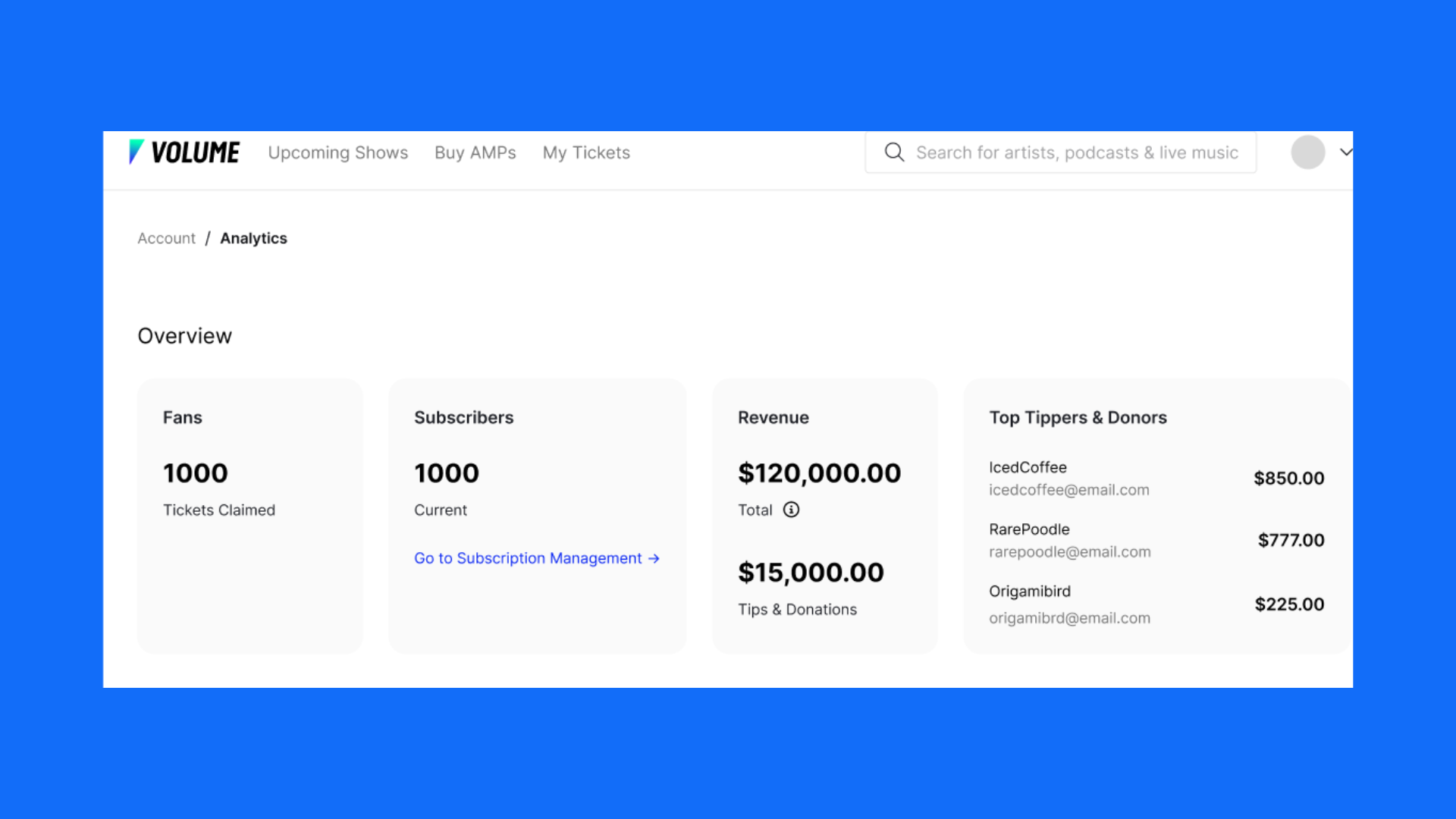Click the Volume logo icon
Image resolution: width=1456 pixels, height=819 pixels.
point(136,152)
